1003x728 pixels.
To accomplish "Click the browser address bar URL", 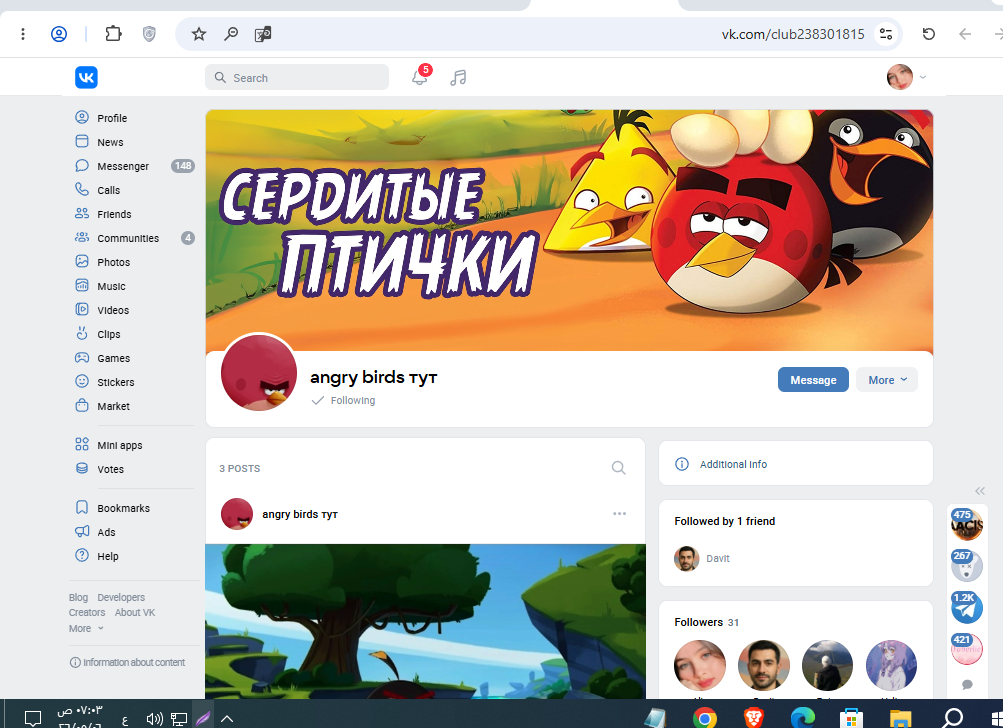I will coord(793,34).
